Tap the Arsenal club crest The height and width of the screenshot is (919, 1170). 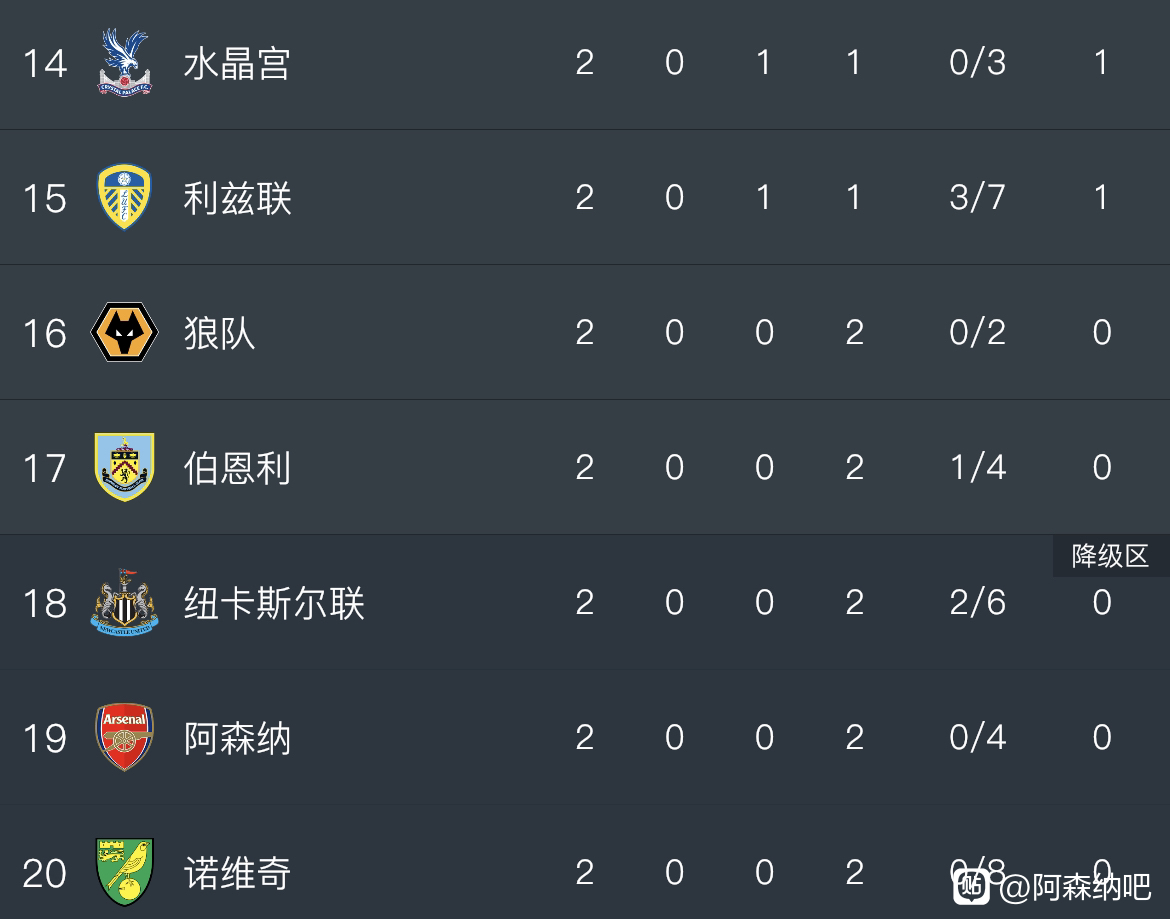coord(125,737)
